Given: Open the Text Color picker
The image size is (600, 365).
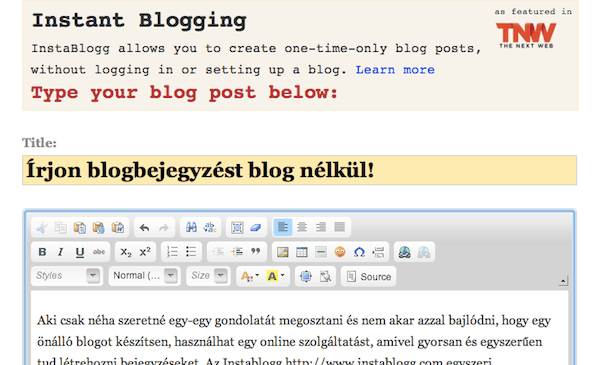Looking at the screenshot, I should tap(250, 276).
